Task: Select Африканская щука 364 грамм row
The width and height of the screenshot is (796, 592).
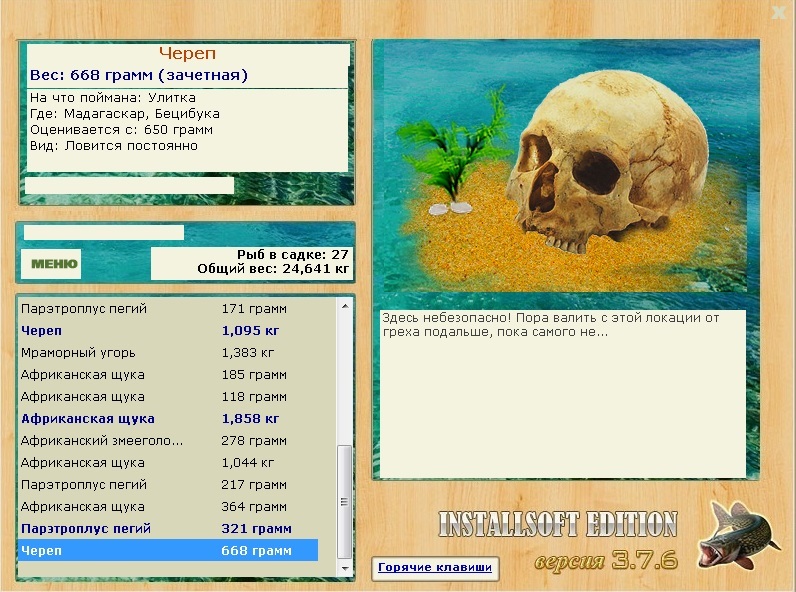Action: 168,506
